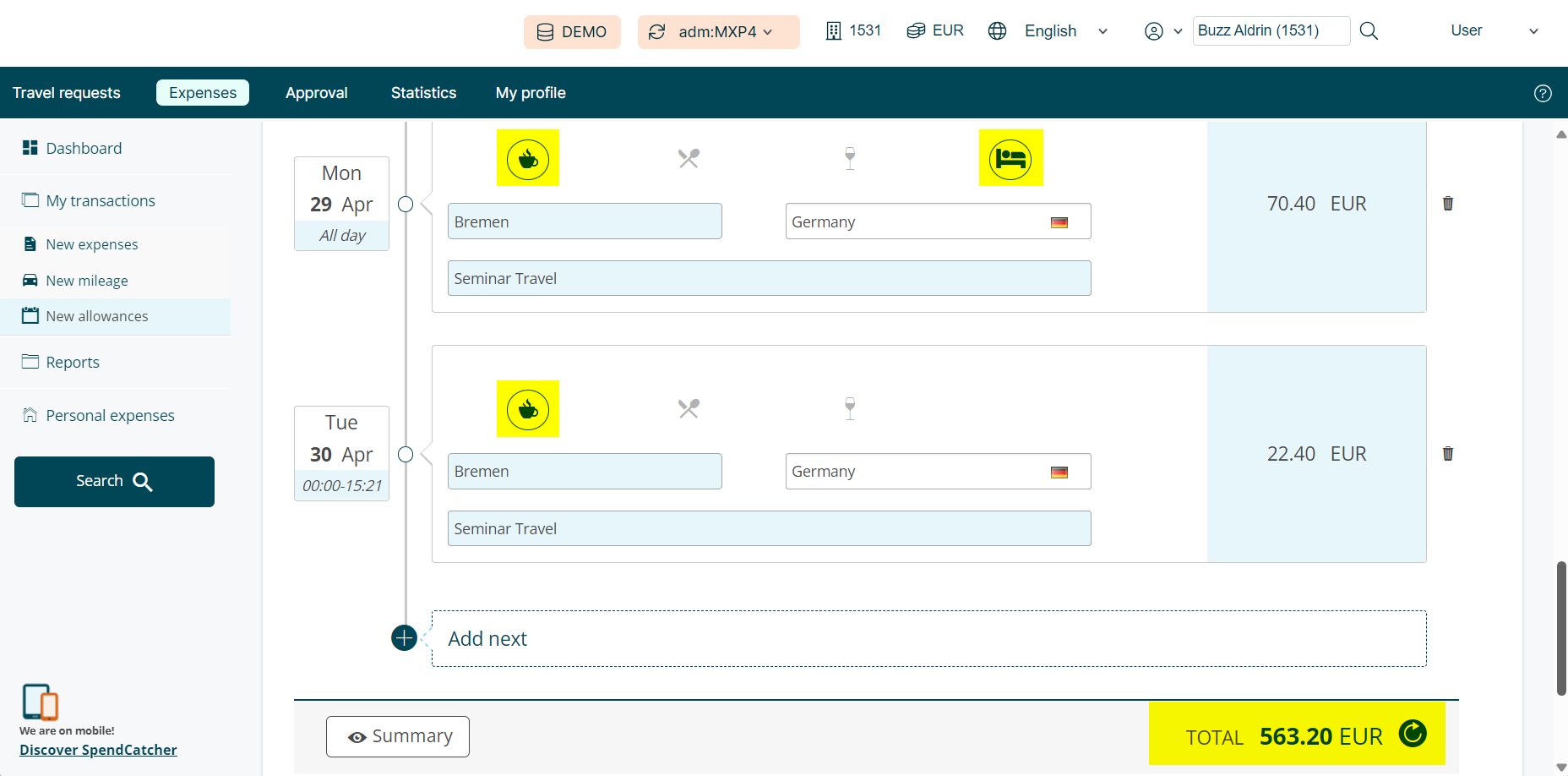
Task: Click the search magnifier beside user field
Action: click(1369, 31)
